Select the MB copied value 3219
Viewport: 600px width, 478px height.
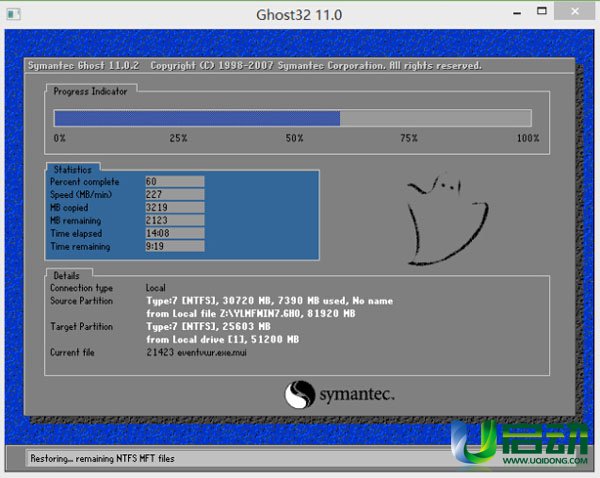174,207
